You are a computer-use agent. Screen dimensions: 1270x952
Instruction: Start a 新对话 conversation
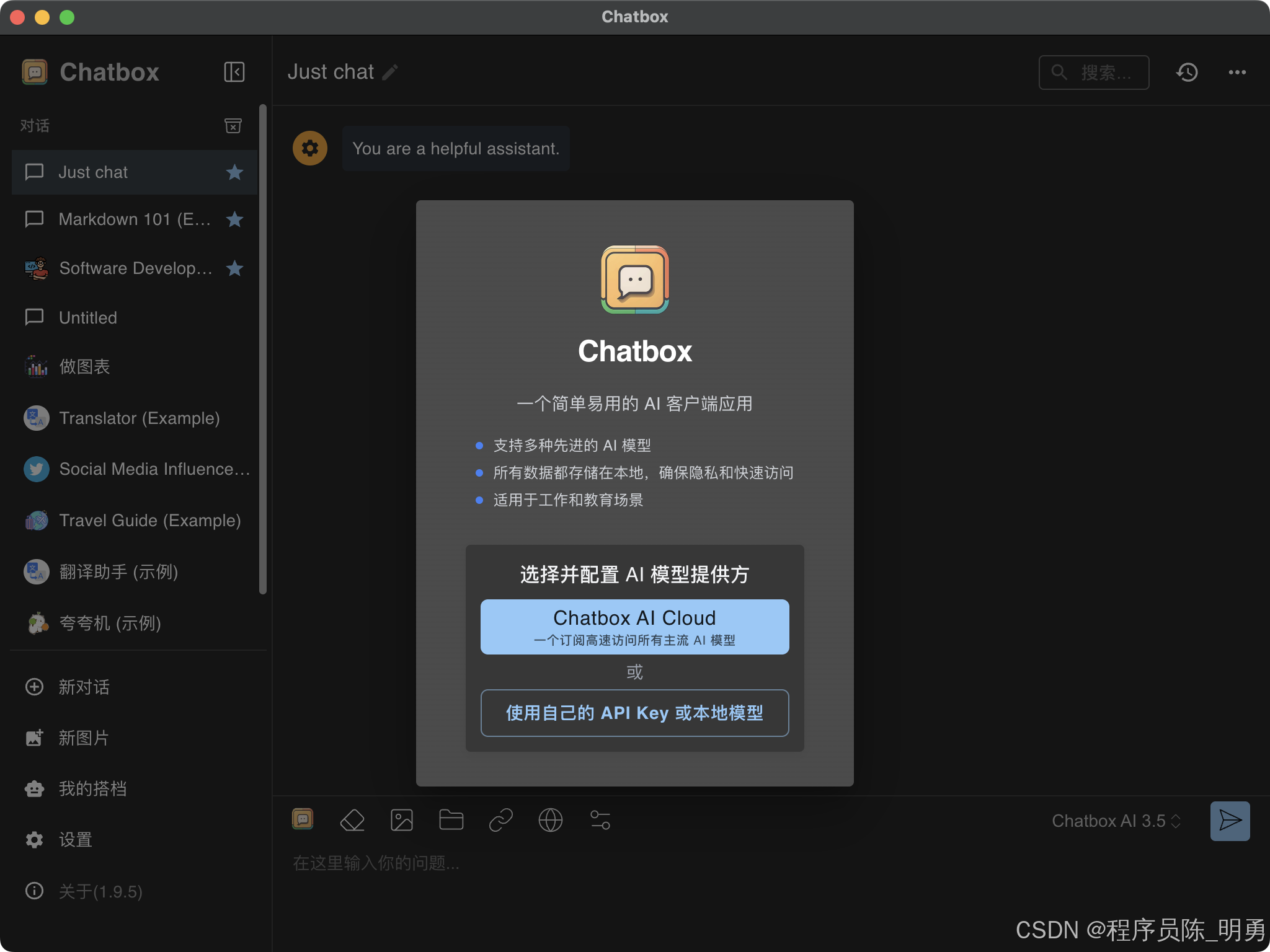[84, 687]
